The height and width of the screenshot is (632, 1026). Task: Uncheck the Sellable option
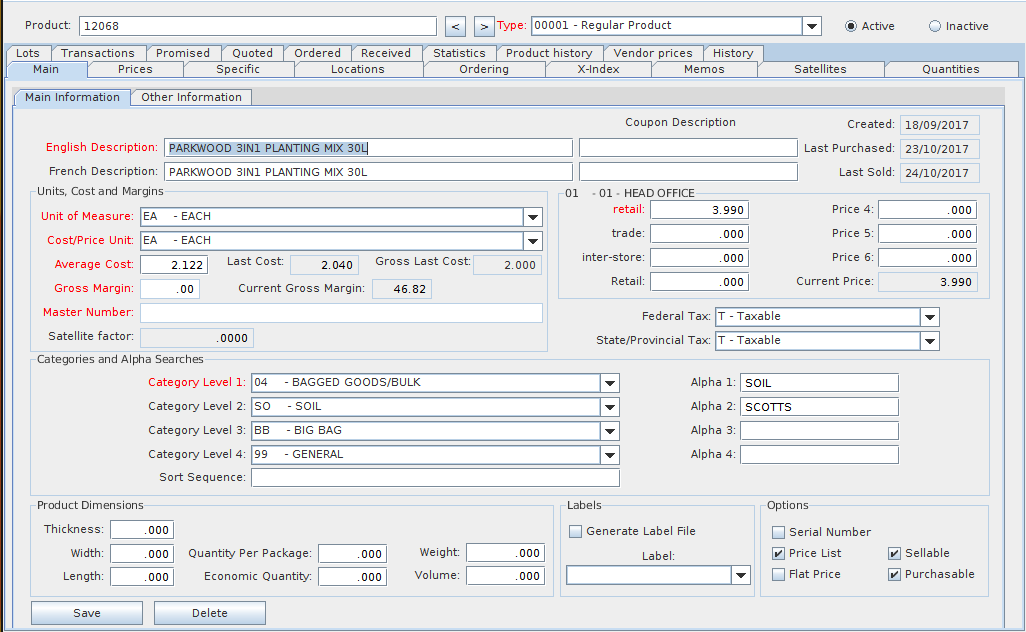click(895, 553)
